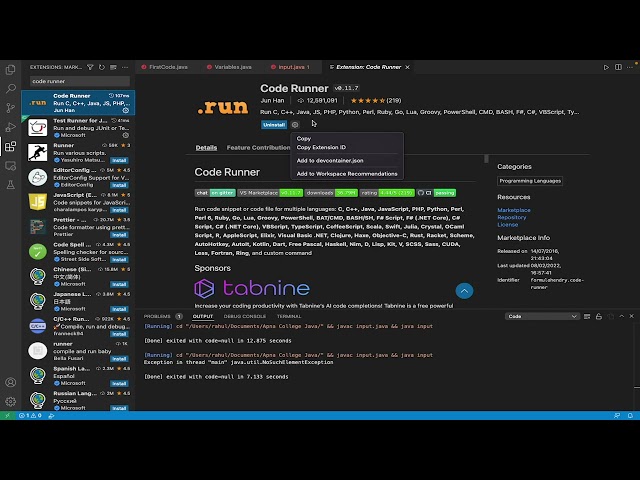640x480 pixels.
Task: Select the OUTPUT panel tab
Action: [x=203, y=316]
